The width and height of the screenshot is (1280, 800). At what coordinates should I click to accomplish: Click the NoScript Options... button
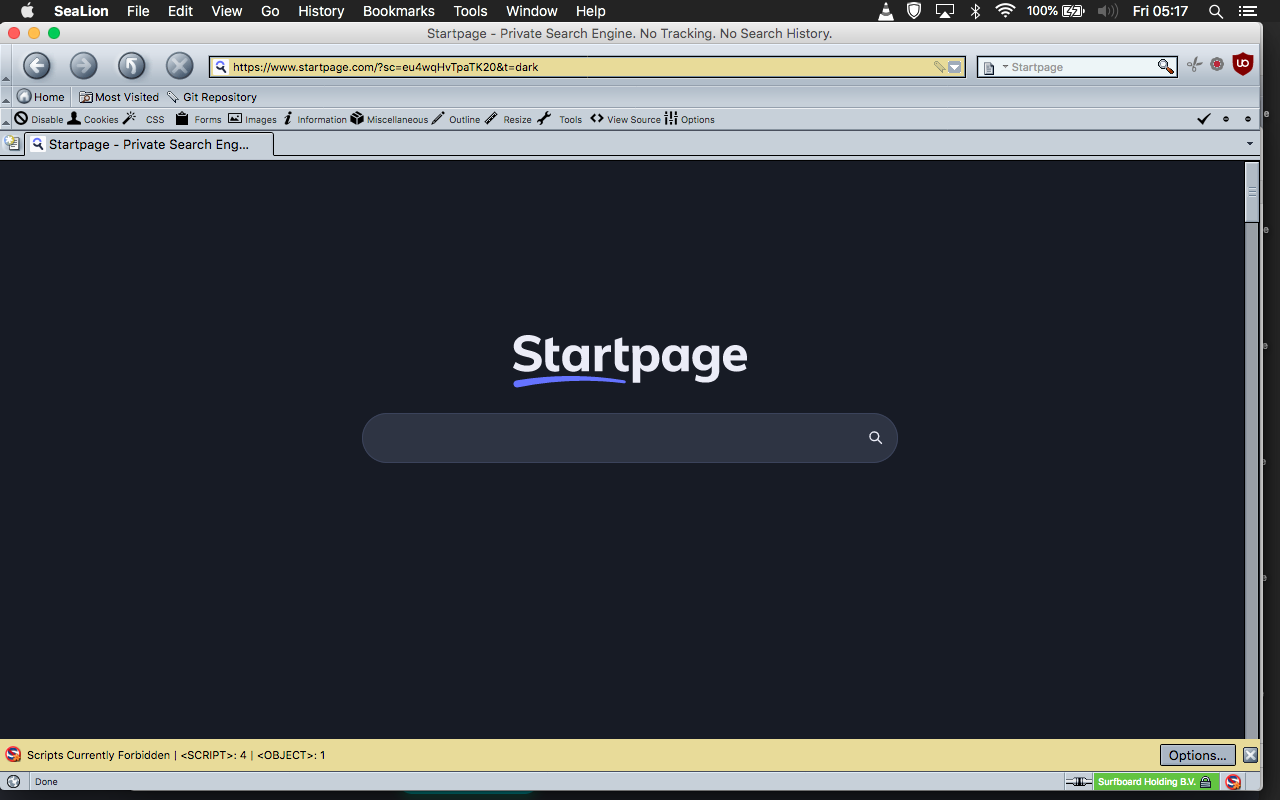coord(1198,755)
